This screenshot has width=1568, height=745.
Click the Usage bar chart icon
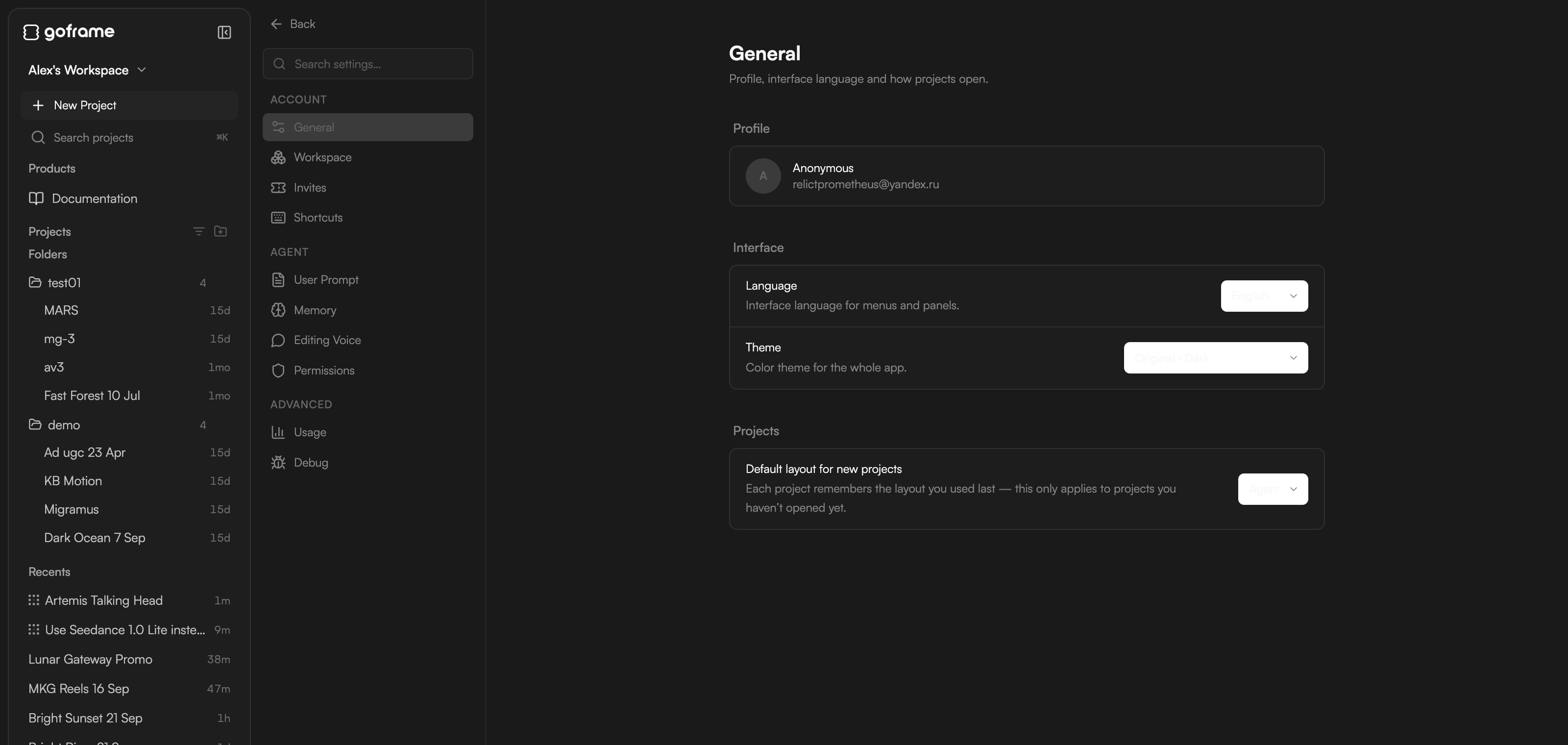278,432
